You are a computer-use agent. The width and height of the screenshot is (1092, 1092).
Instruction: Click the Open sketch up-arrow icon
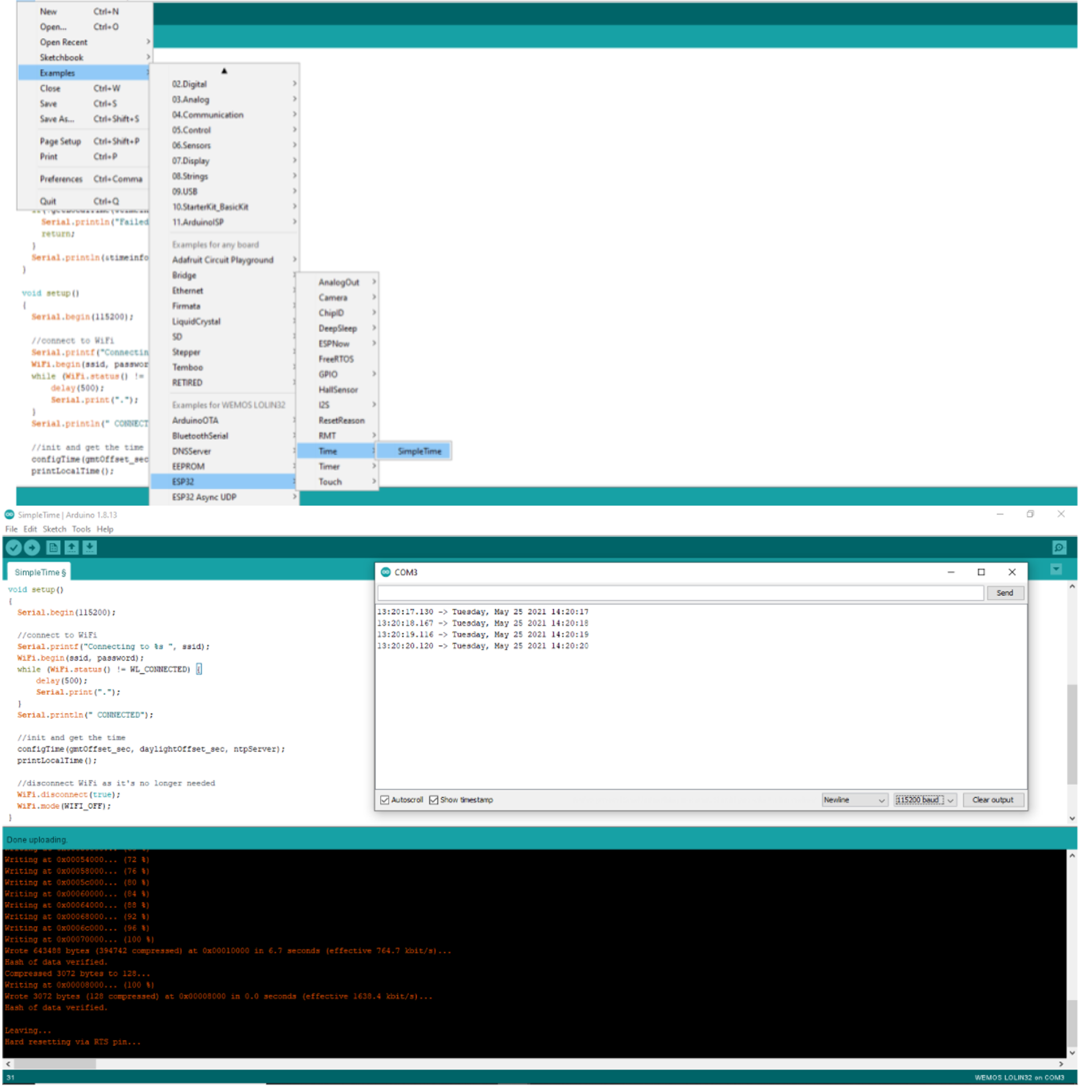point(71,548)
